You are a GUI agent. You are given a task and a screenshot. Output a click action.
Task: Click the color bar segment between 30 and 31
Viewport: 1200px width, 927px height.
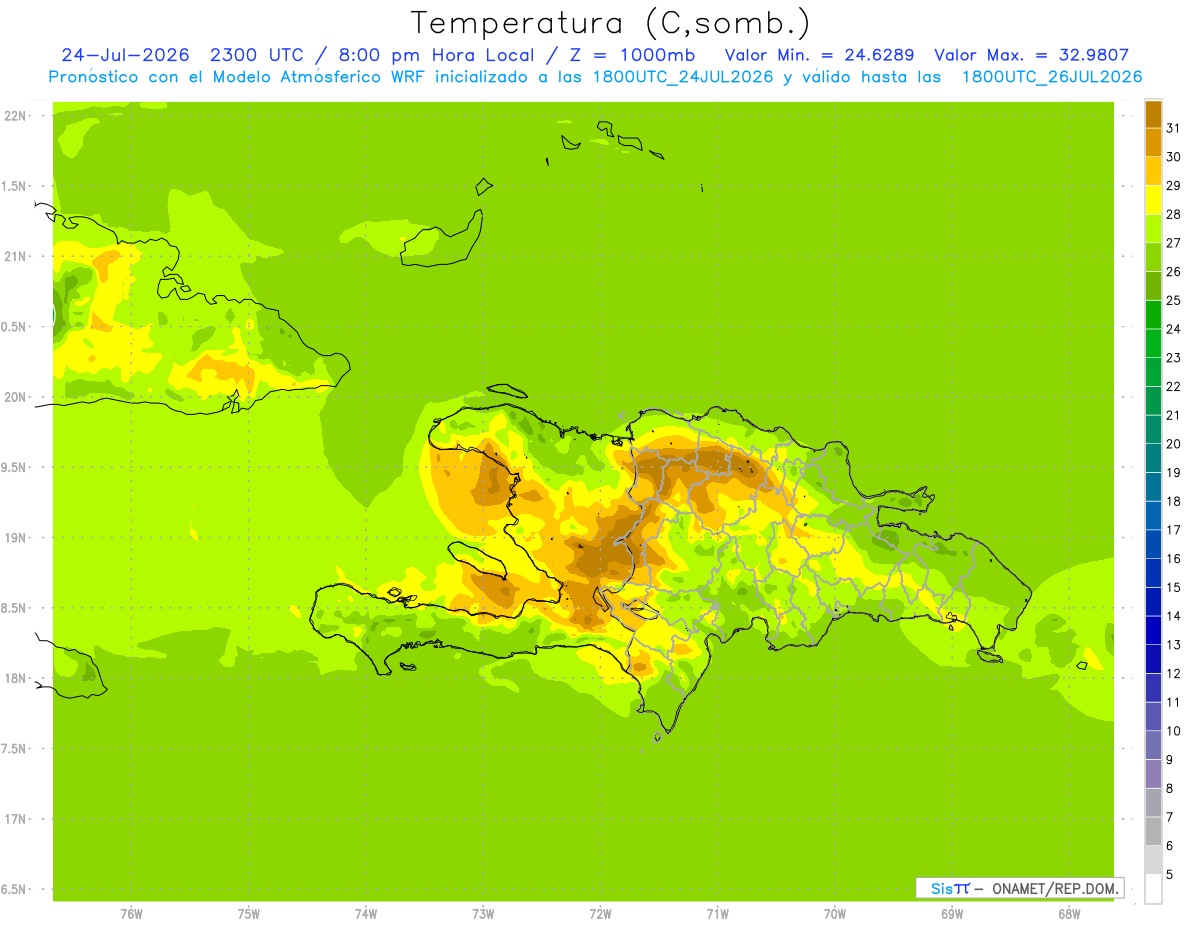[x=1153, y=142]
